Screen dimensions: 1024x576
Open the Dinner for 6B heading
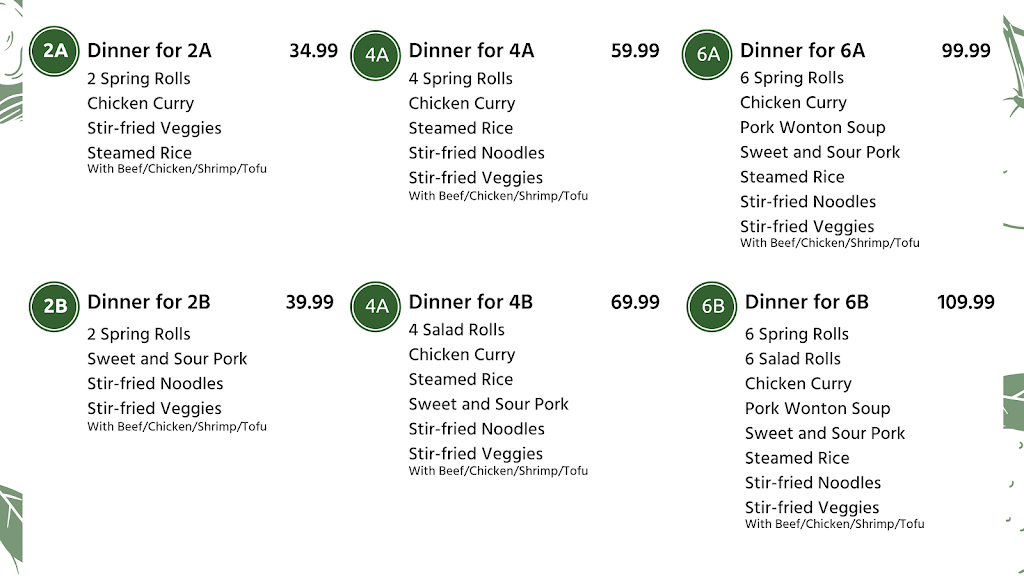[807, 302]
